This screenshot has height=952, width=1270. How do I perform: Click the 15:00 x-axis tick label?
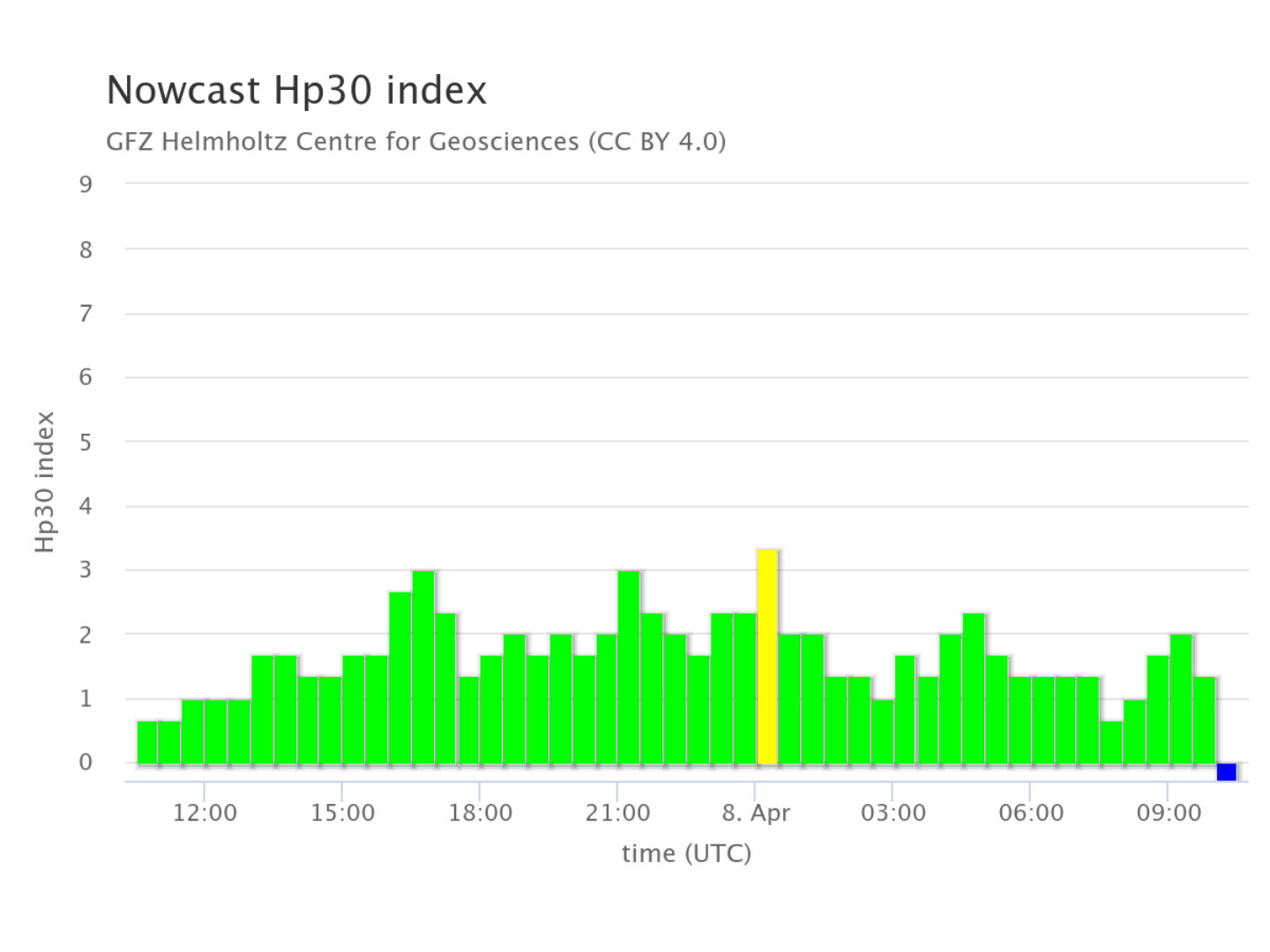coord(342,813)
